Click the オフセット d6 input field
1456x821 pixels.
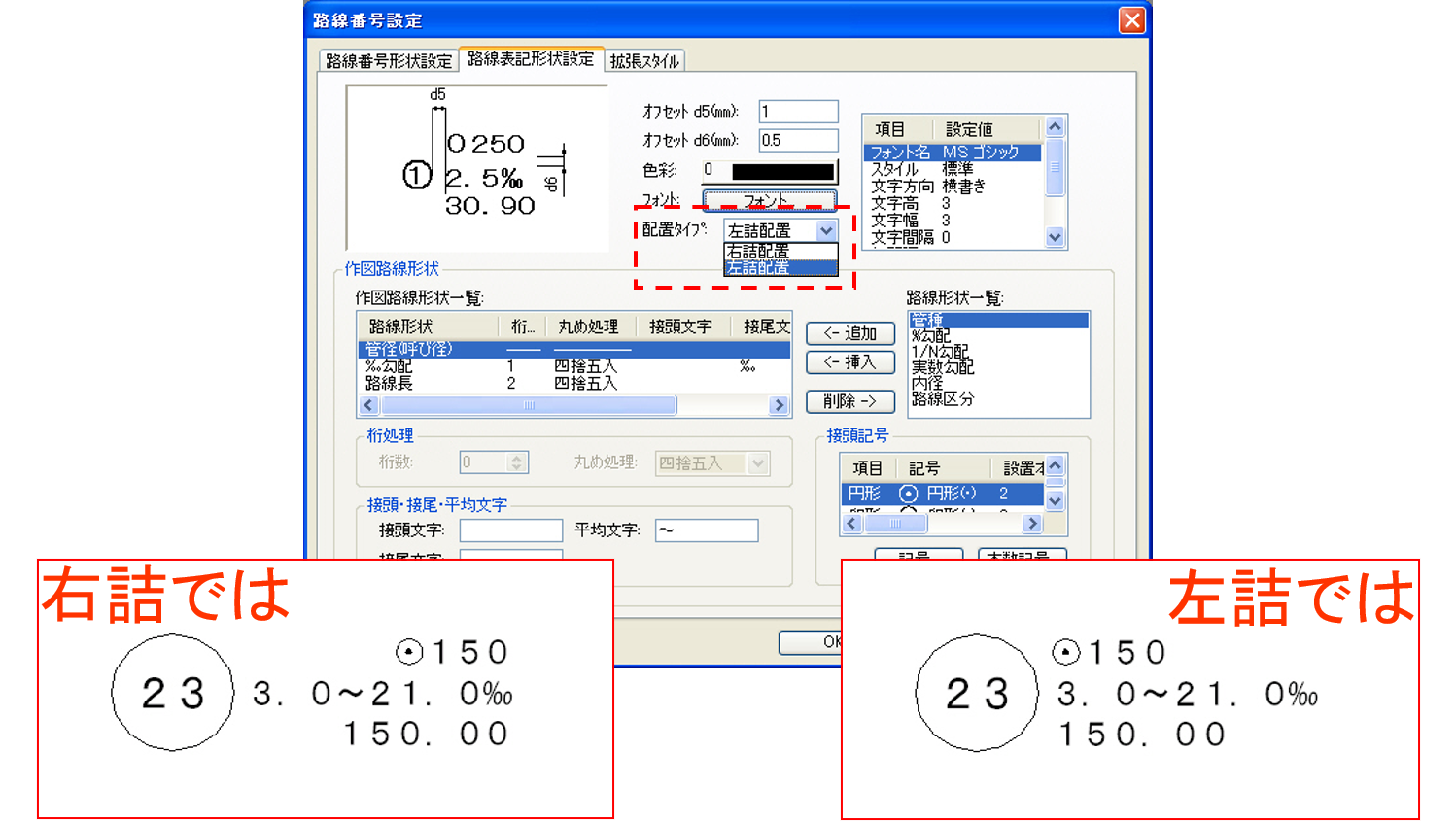[x=798, y=141]
